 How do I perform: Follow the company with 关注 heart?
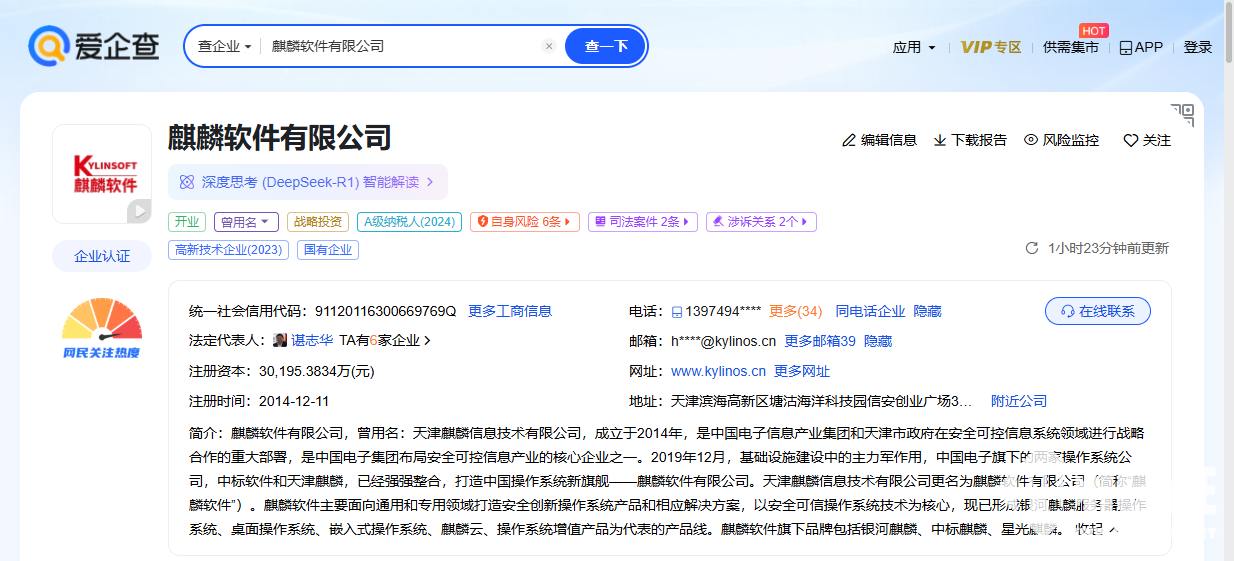click(1131, 140)
